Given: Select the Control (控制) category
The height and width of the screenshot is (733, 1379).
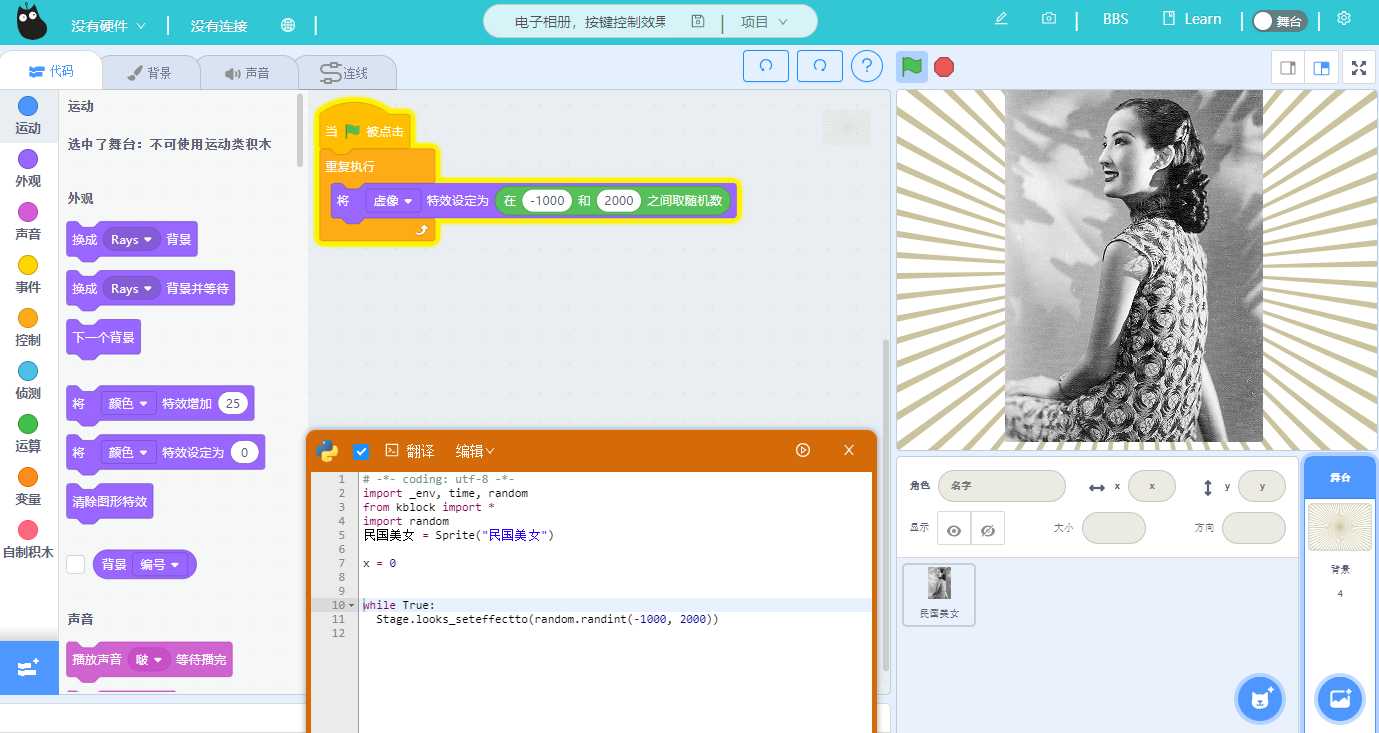Looking at the screenshot, I should [28, 327].
